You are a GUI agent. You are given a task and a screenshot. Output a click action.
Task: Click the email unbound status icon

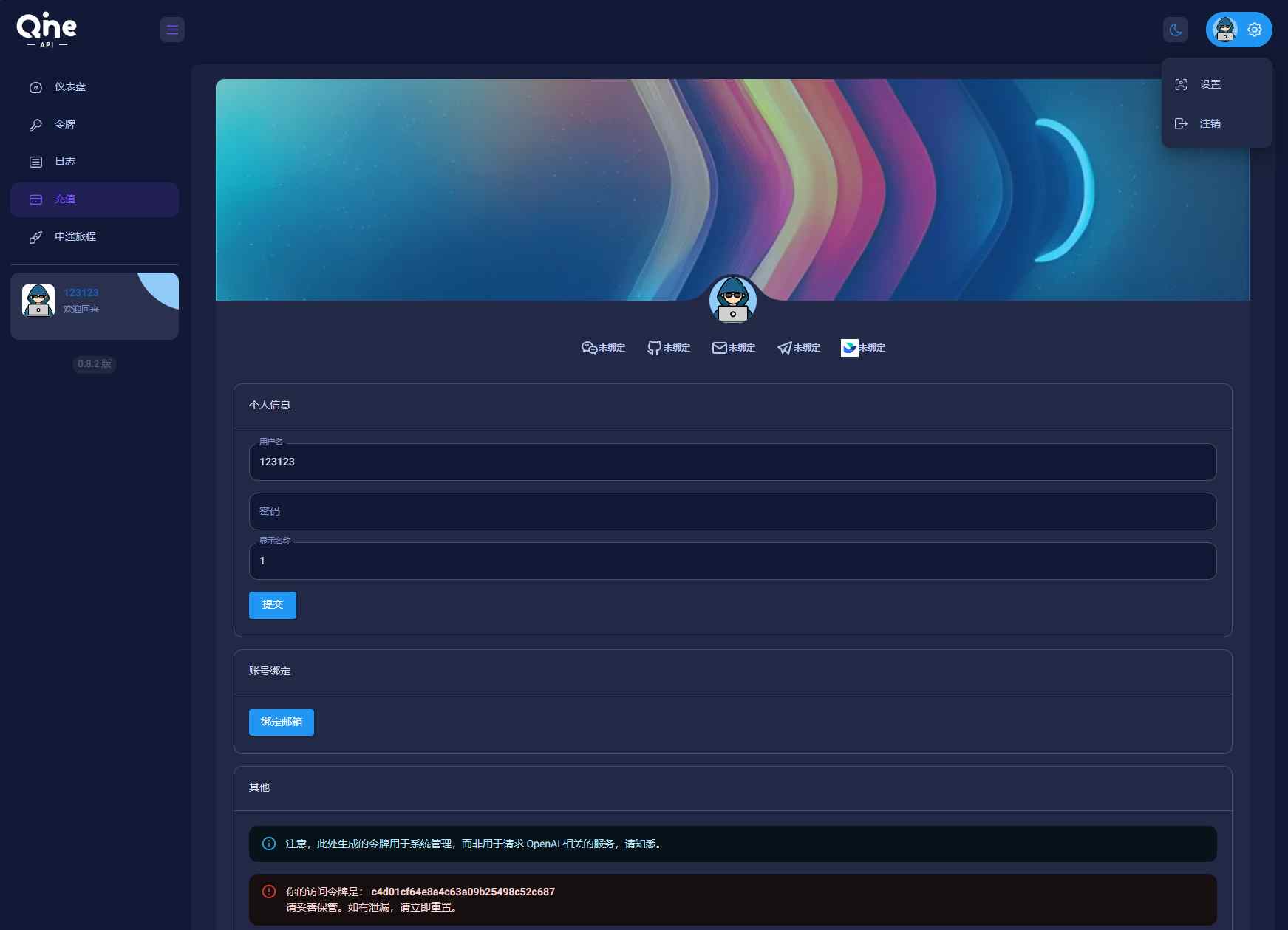coord(719,348)
